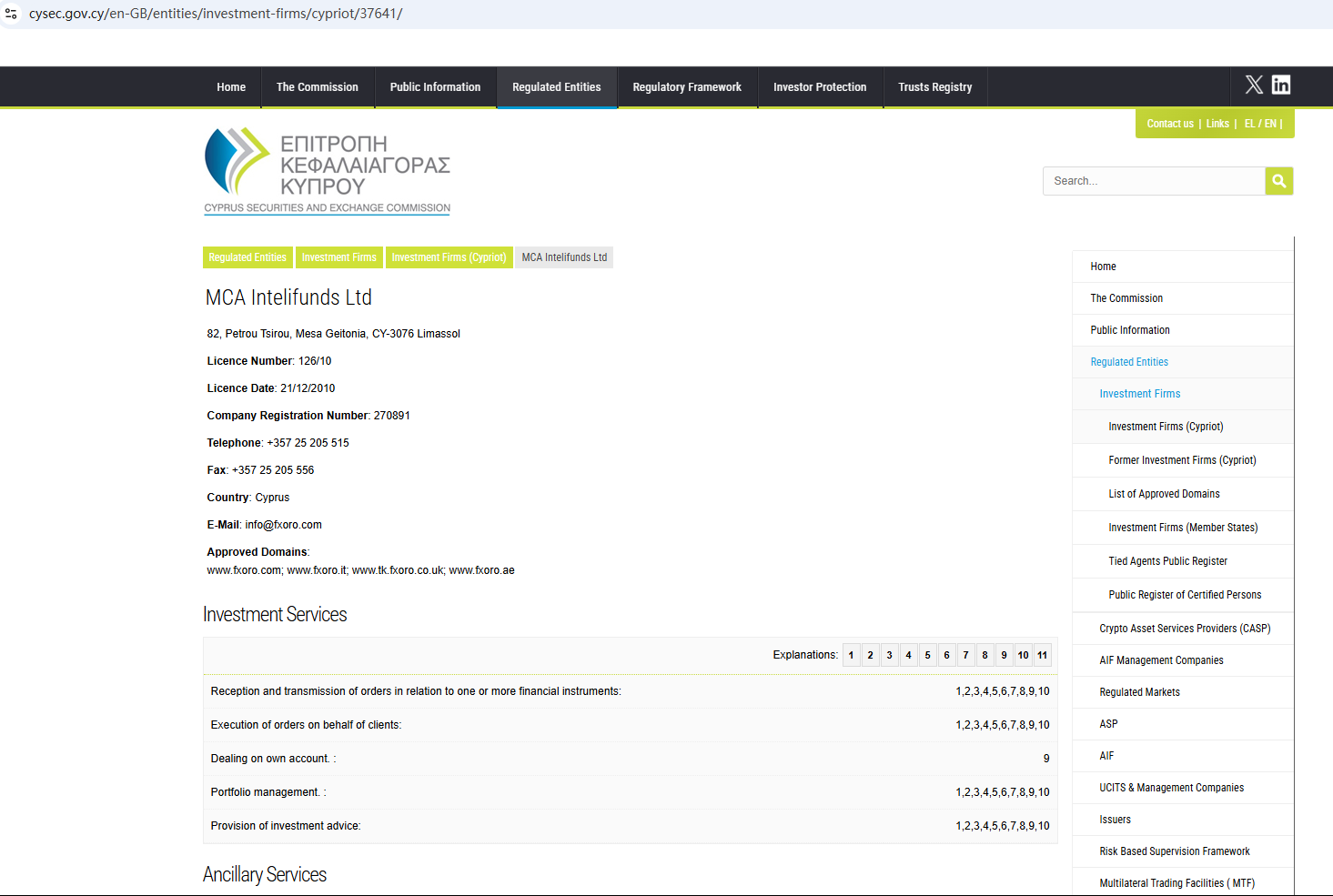Open the Home top navigation item

[231, 87]
